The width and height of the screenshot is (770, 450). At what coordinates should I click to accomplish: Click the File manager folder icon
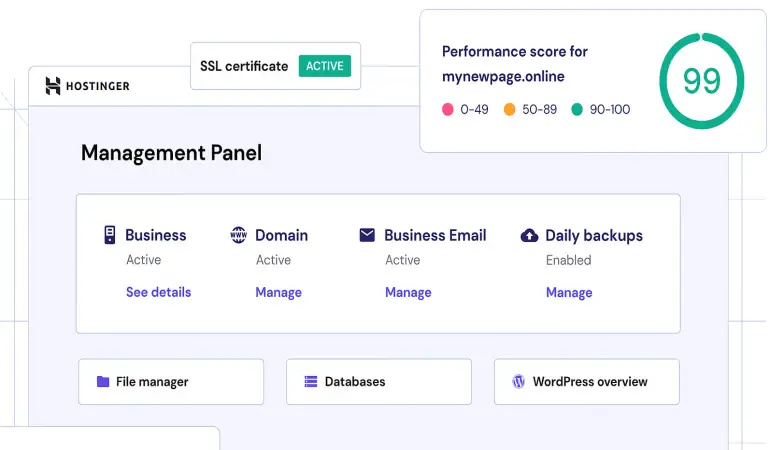tap(103, 381)
